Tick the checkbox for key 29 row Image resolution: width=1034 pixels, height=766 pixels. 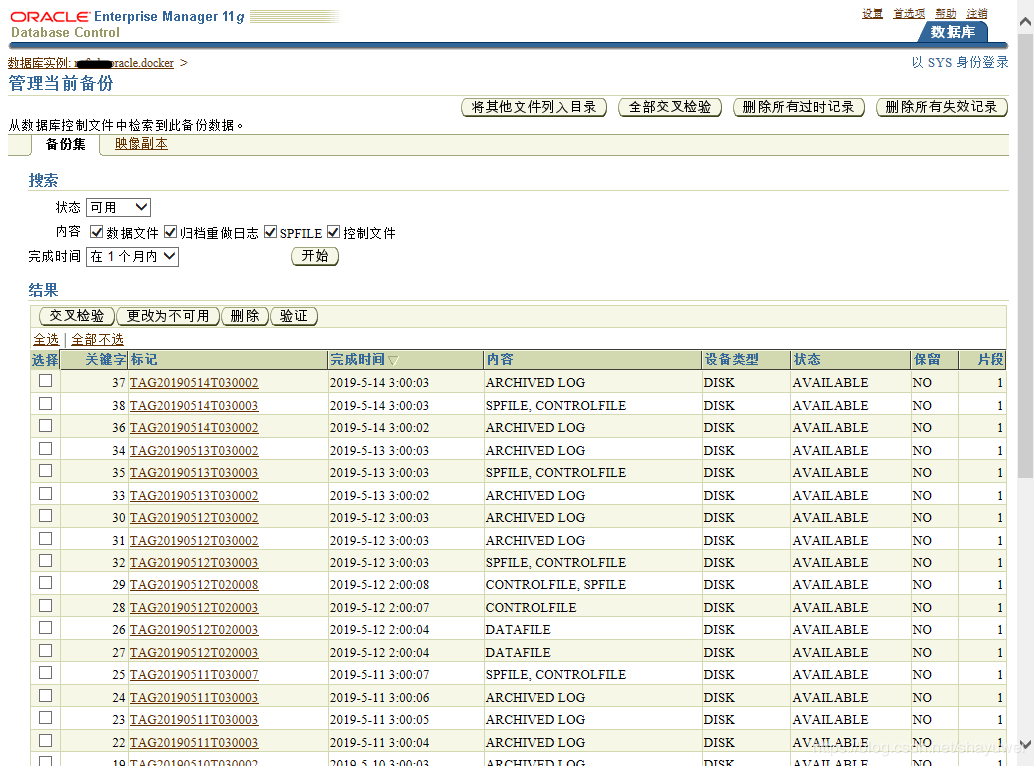point(46,583)
